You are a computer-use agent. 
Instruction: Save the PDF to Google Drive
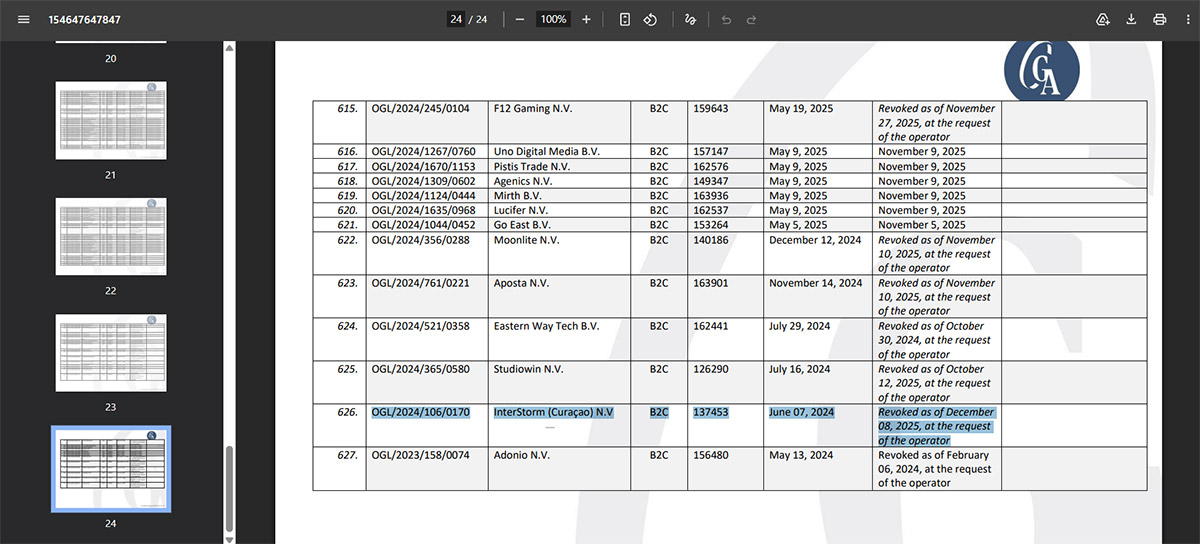[x=1103, y=20]
